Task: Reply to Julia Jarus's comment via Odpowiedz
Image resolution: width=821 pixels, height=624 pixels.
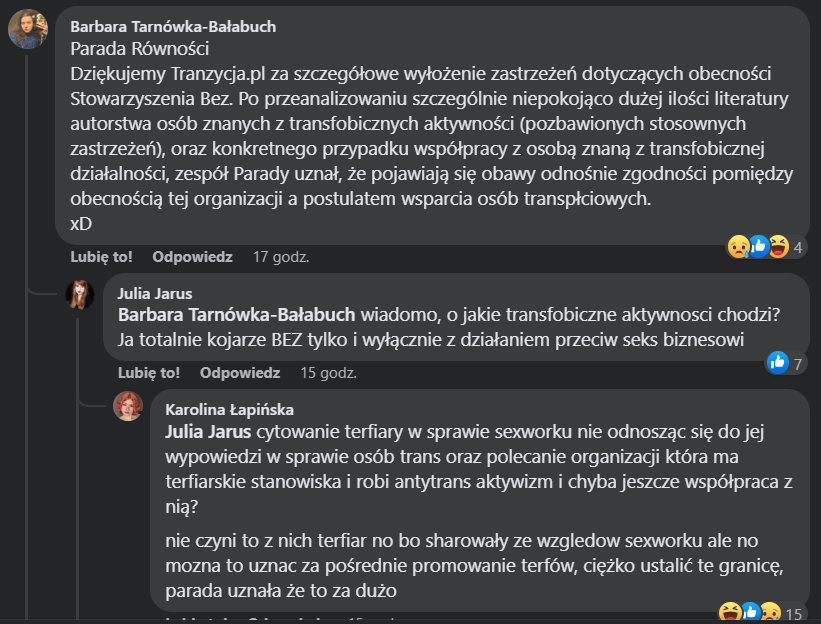Action: 240,373
